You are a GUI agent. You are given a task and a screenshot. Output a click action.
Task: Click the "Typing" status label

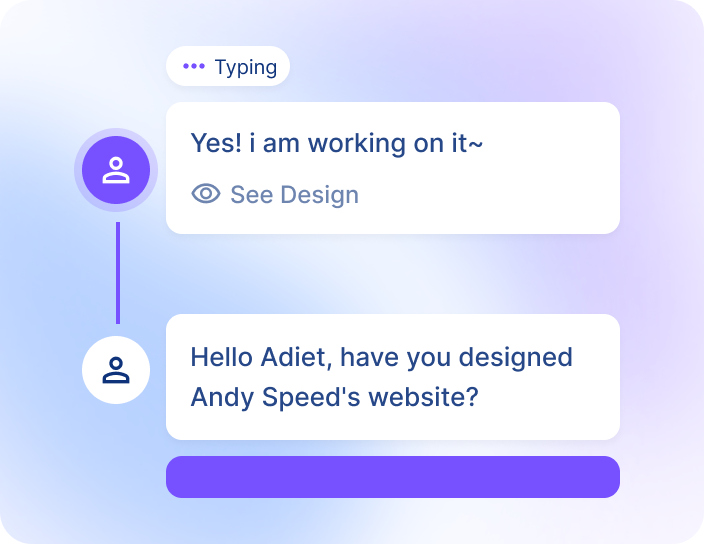pos(245,67)
